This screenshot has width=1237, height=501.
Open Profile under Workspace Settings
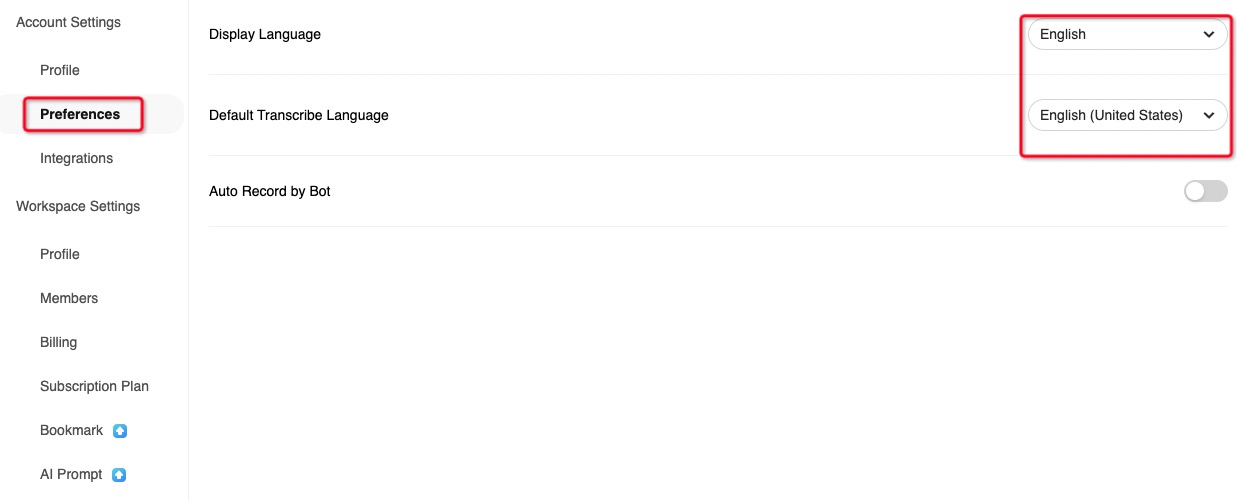point(60,254)
